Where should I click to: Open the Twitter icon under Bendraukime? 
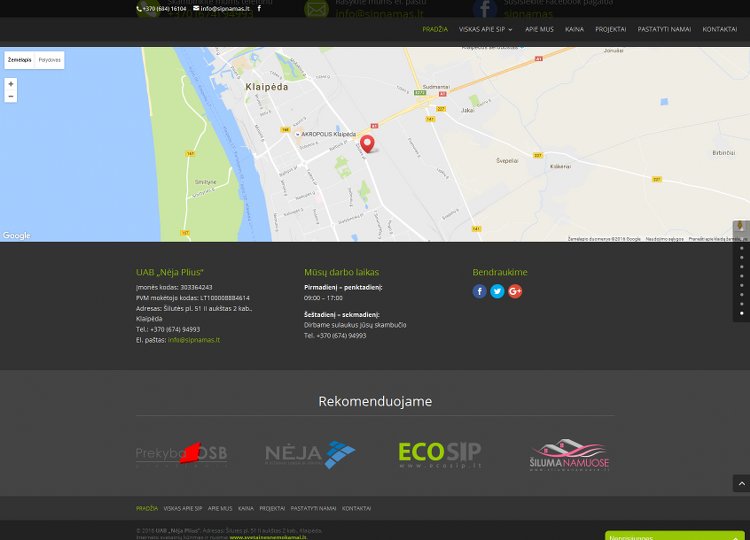[x=497, y=291]
